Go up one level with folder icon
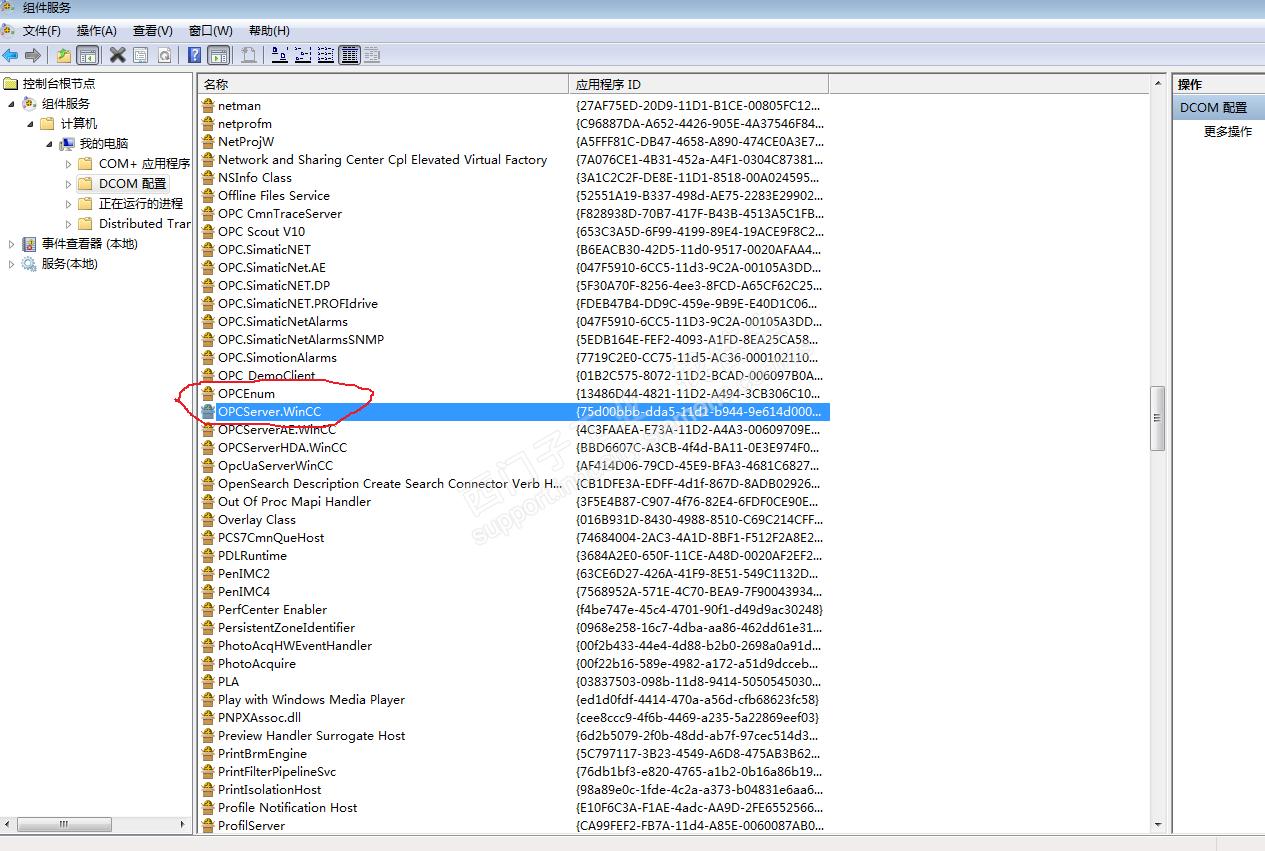 click(x=64, y=55)
